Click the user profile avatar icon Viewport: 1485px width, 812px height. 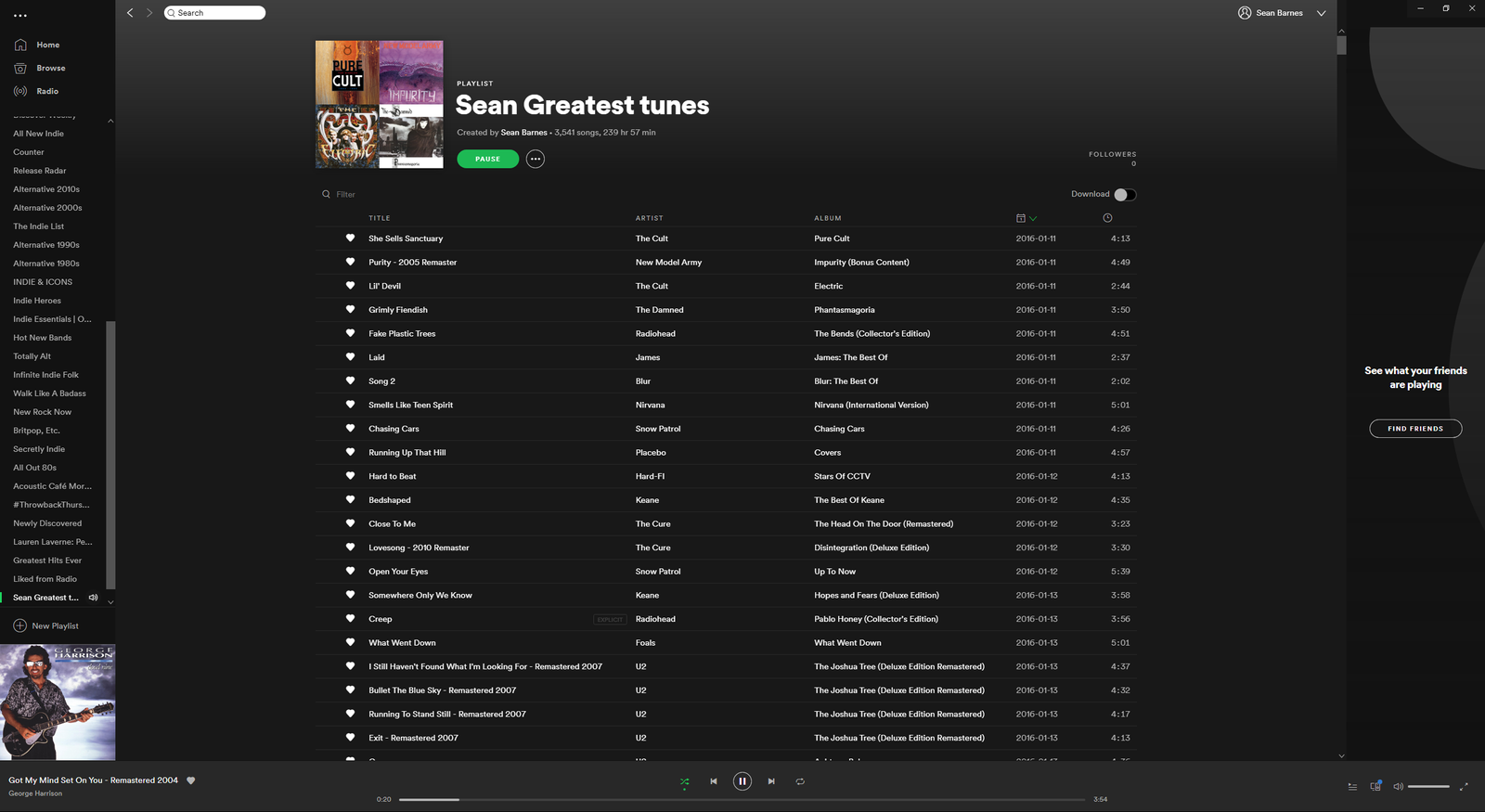1245,13
